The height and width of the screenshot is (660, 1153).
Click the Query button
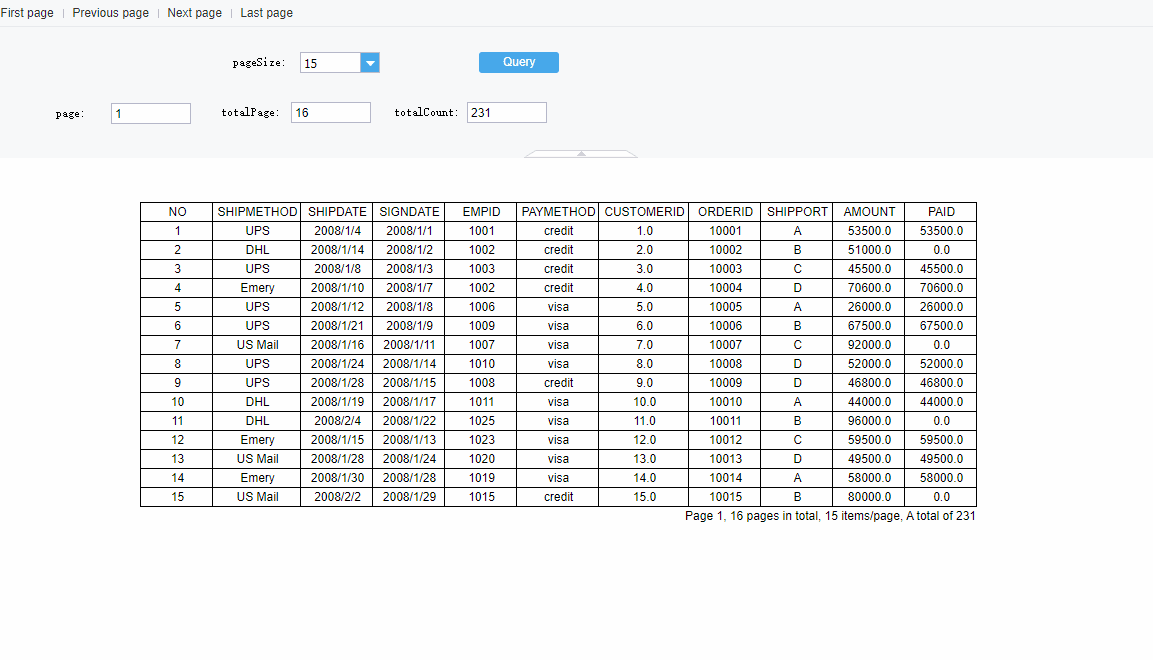point(518,62)
